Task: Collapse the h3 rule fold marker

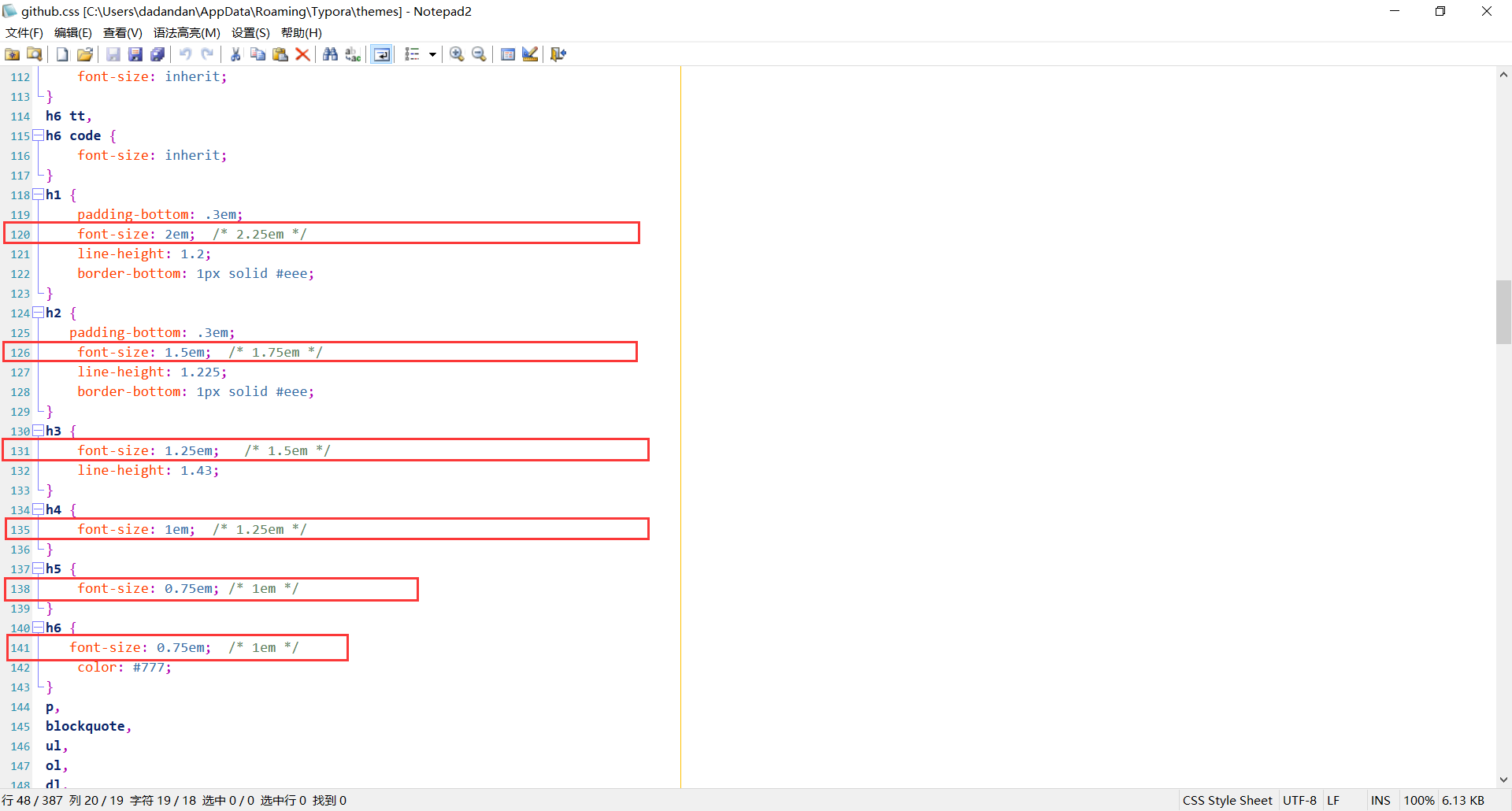Action: (38, 431)
